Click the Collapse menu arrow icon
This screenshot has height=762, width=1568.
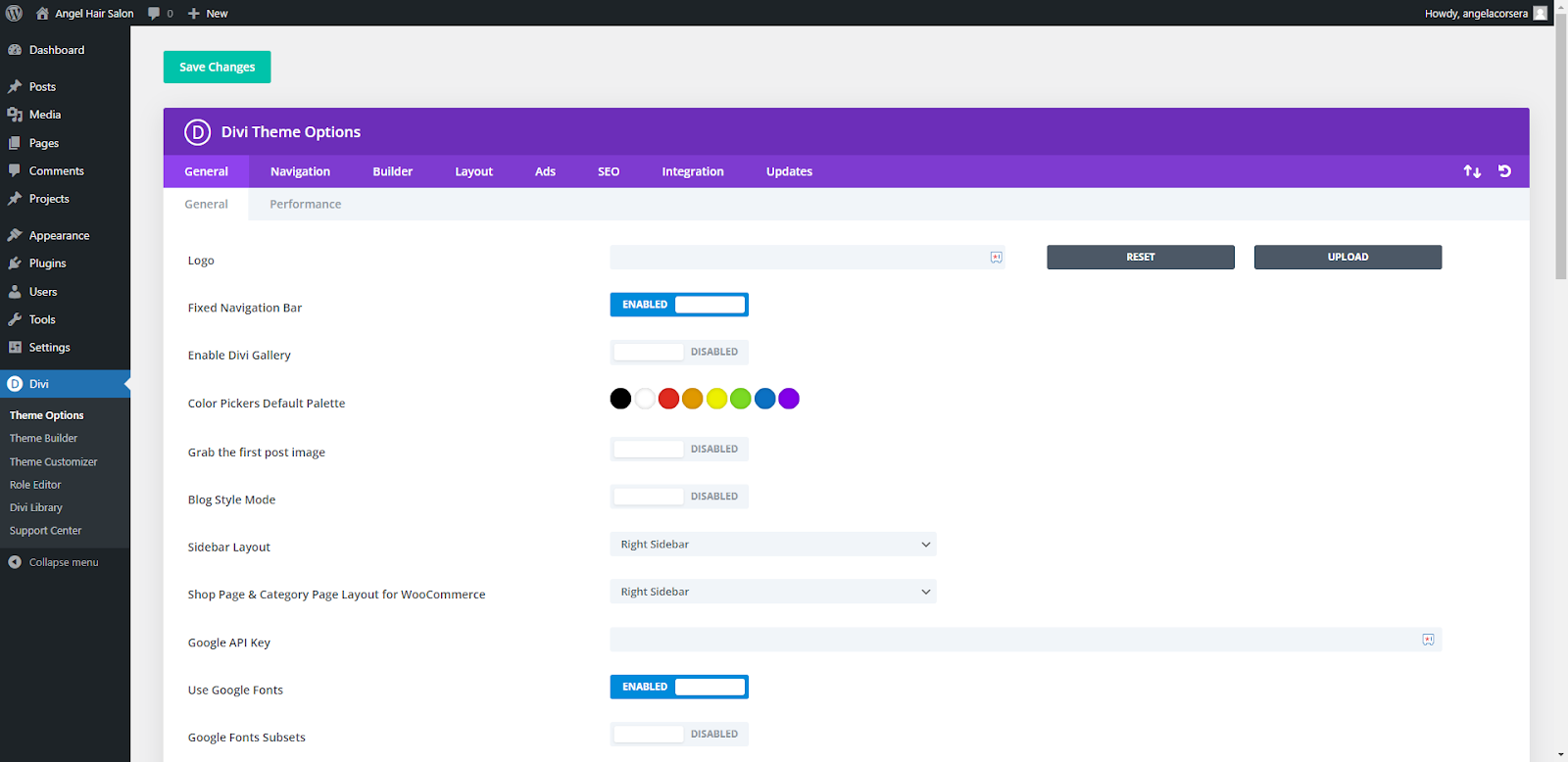pos(15,562)
